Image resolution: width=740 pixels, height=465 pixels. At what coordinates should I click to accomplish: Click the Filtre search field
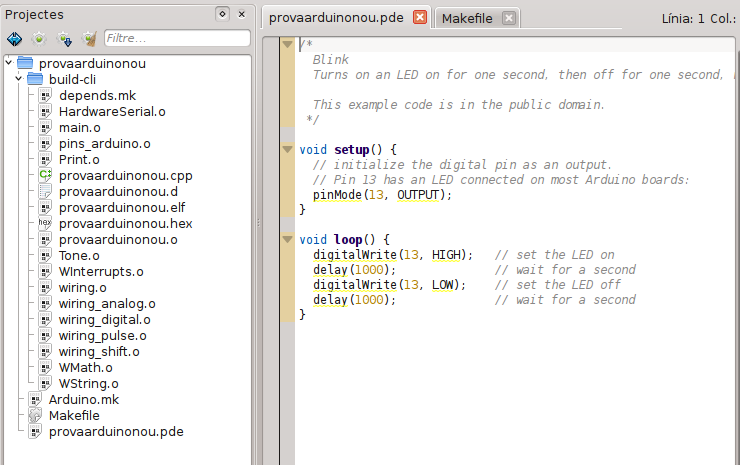(x=177, y=38)
